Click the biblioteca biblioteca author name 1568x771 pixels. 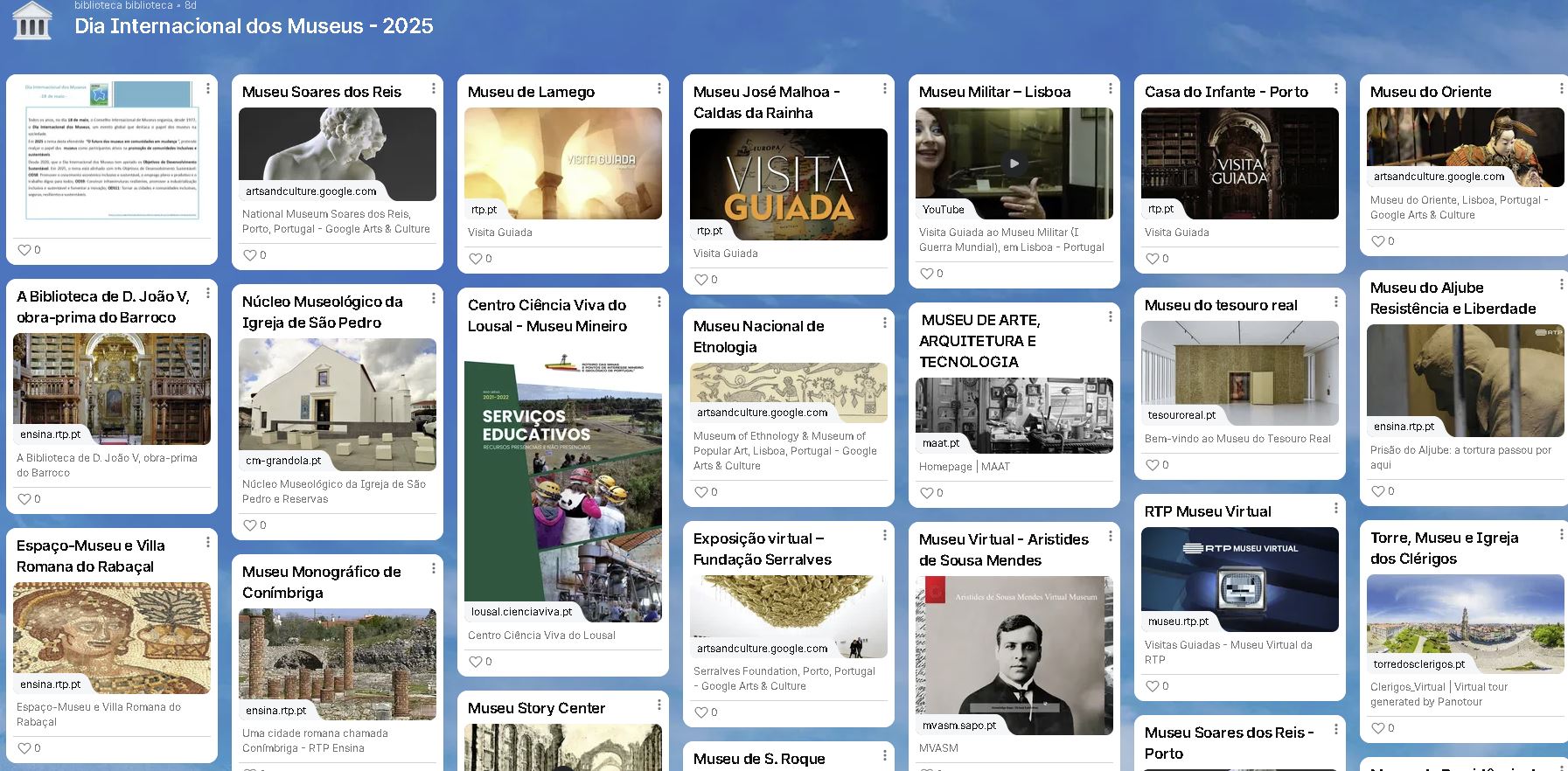(123, 5)
